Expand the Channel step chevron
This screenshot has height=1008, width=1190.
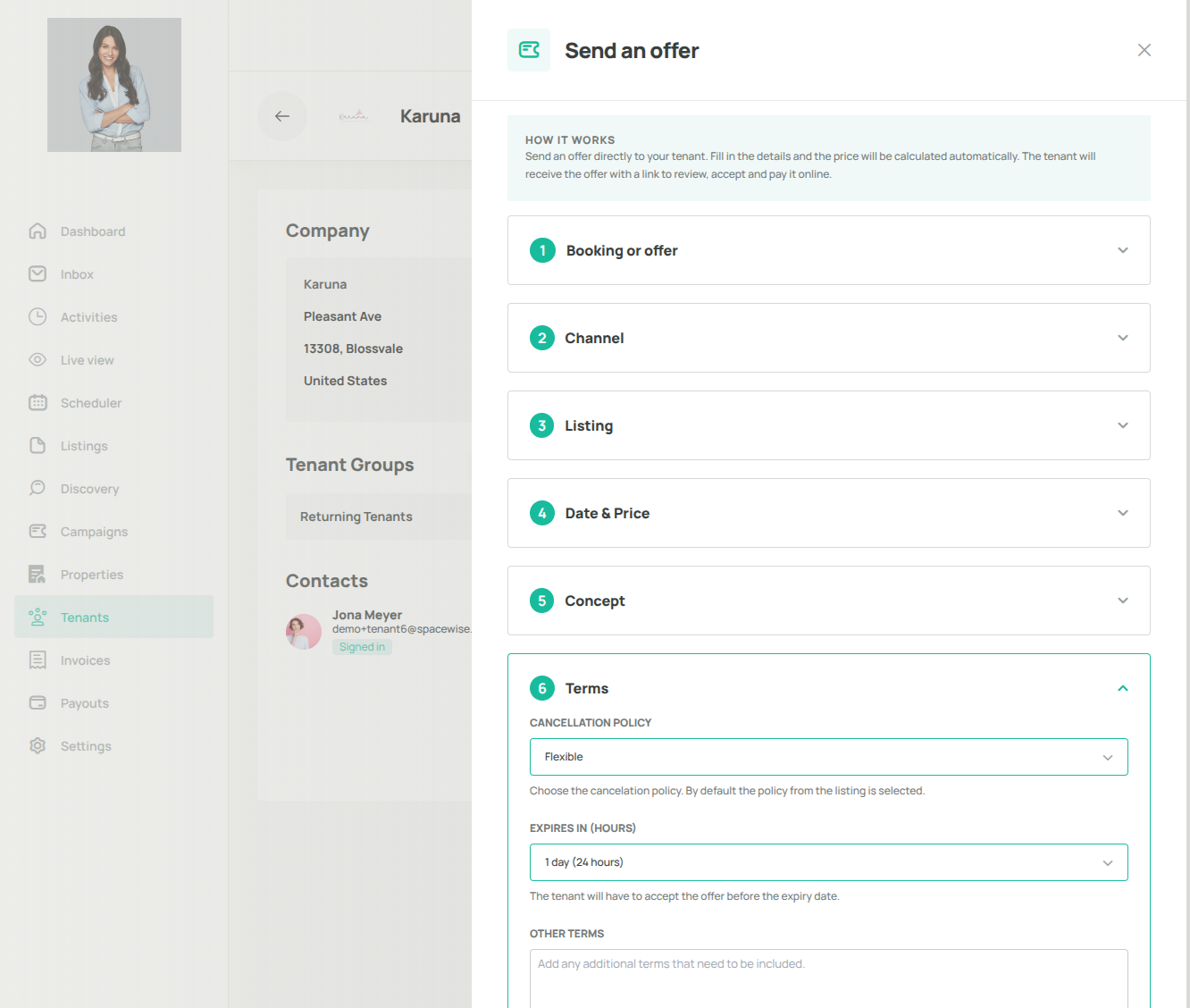click(1123, 338)
